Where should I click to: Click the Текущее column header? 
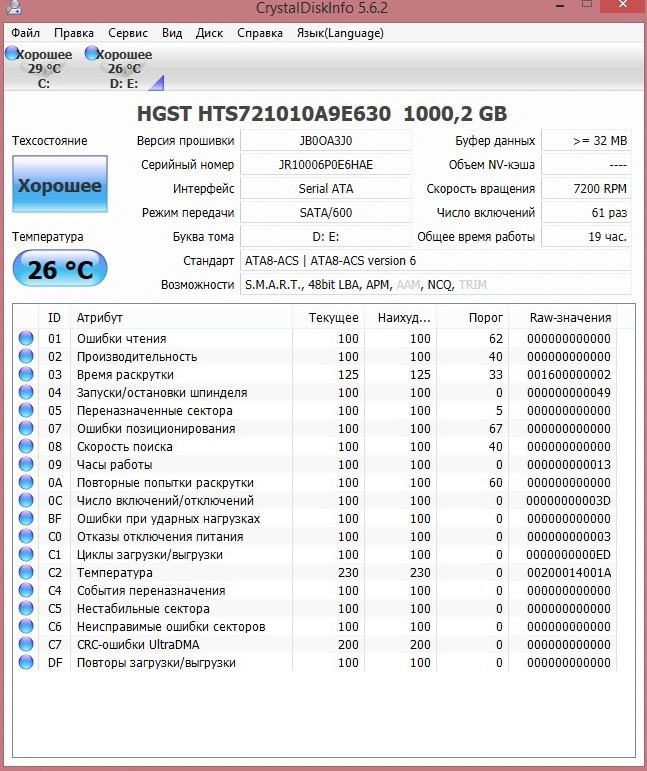click(328, 318)
